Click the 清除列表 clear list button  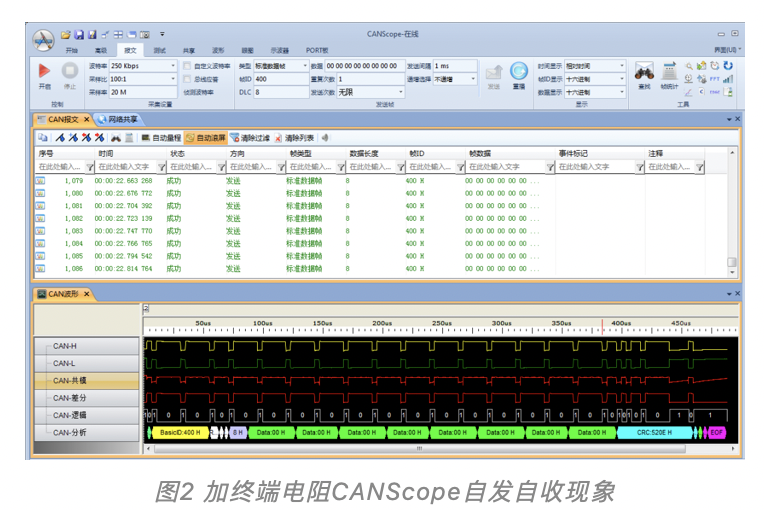tap(294, 138)
